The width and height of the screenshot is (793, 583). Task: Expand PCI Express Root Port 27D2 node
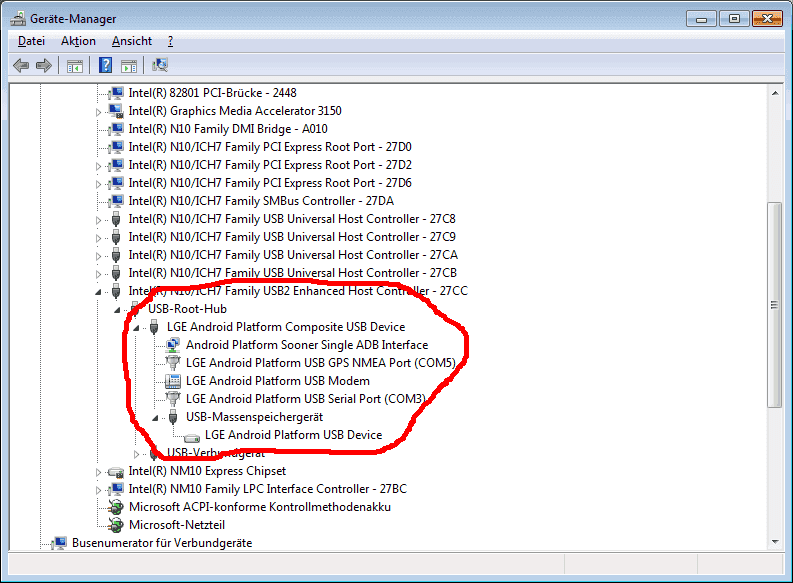[99, 166]
